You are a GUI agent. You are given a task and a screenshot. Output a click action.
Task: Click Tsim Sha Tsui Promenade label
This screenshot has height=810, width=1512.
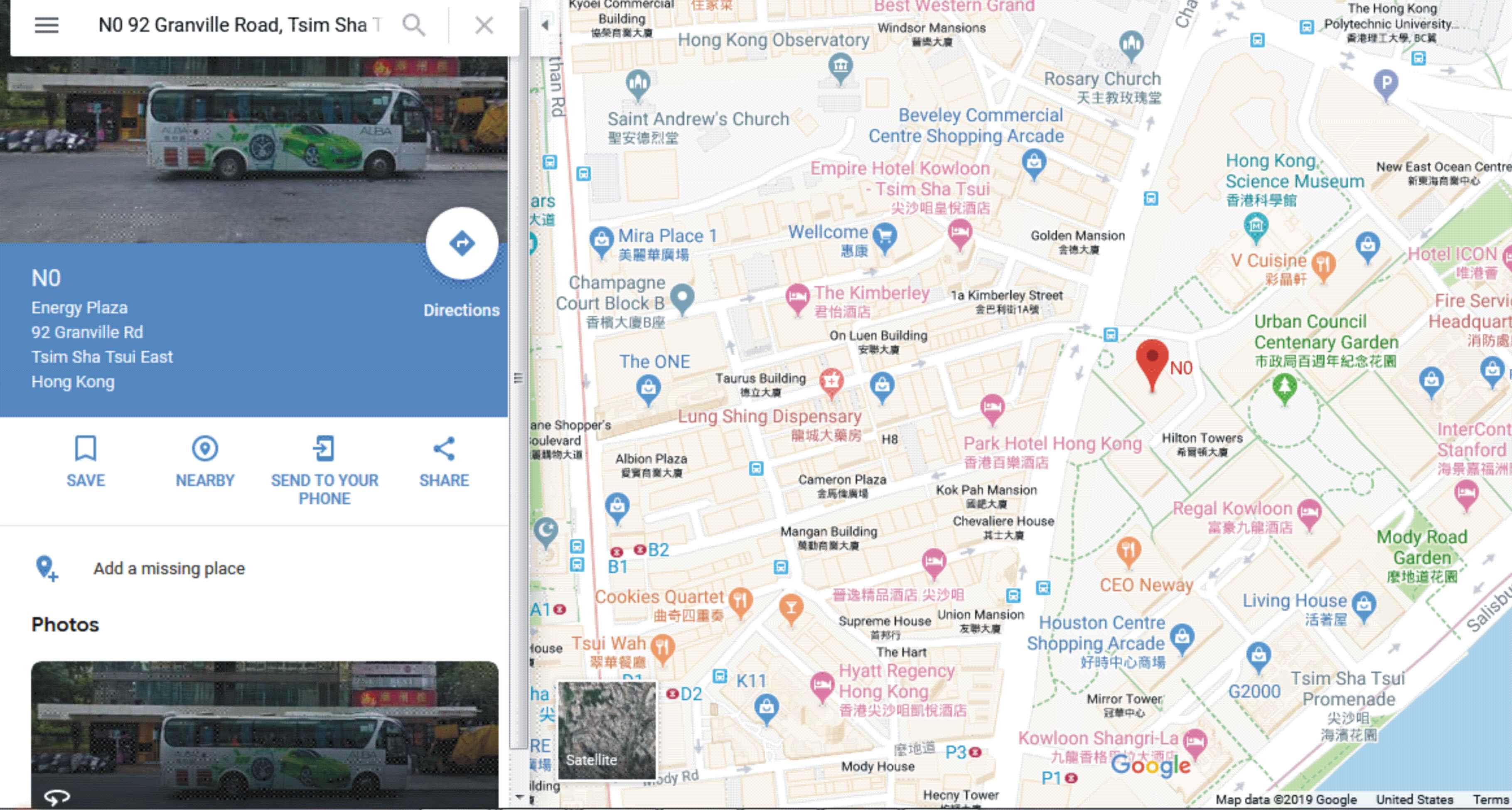click(1347, 706)
